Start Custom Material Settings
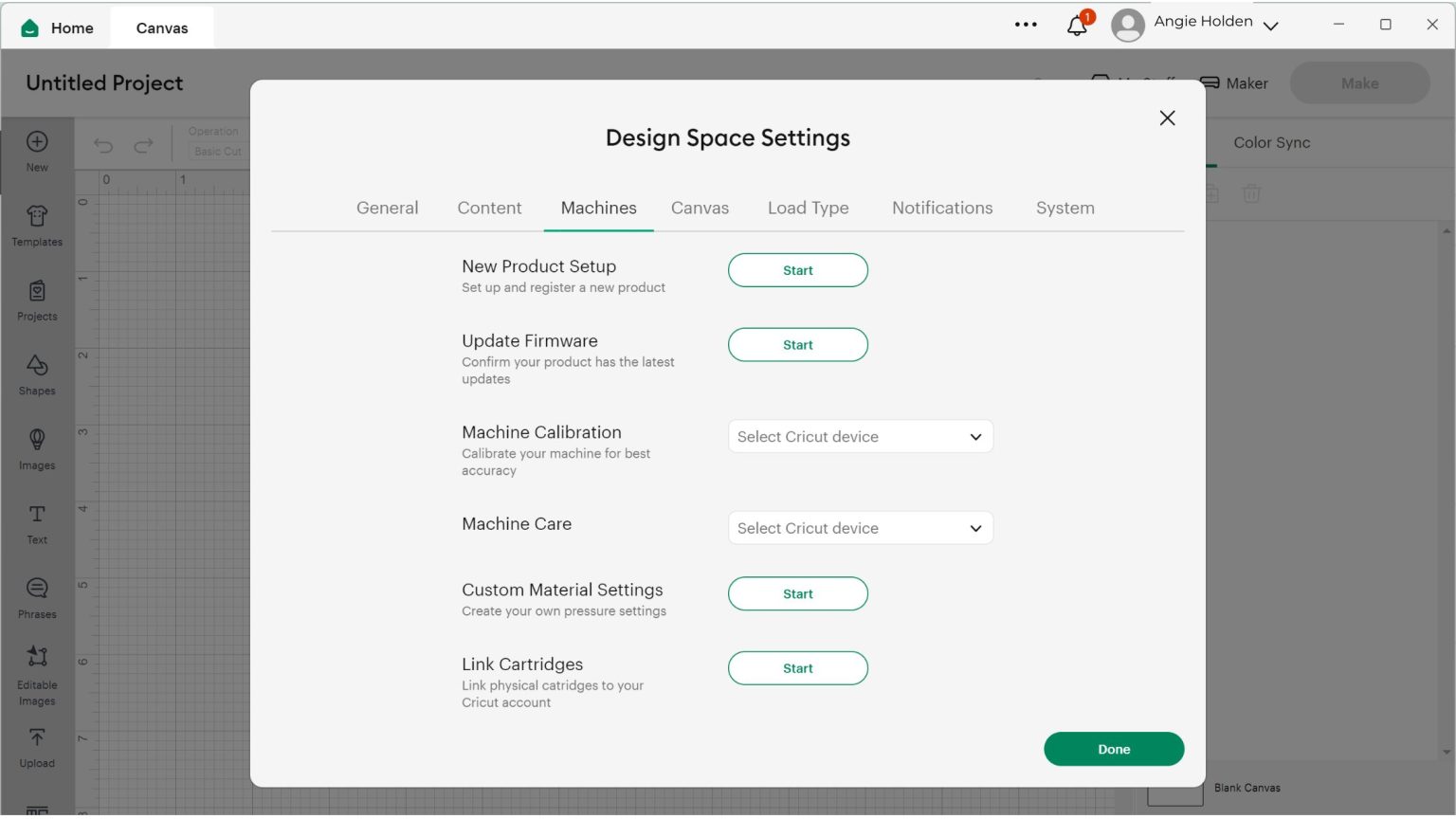The image size is (1456, 819). pyautogui.click(x=797, y=594)
